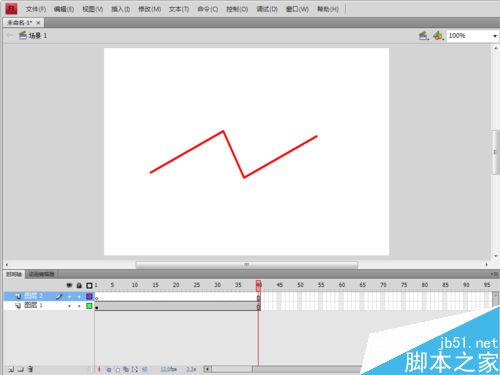The width and height of the screenshot is (500, 375).
Task: Open the 帮助(H) menu
Action: click(328, 9)
